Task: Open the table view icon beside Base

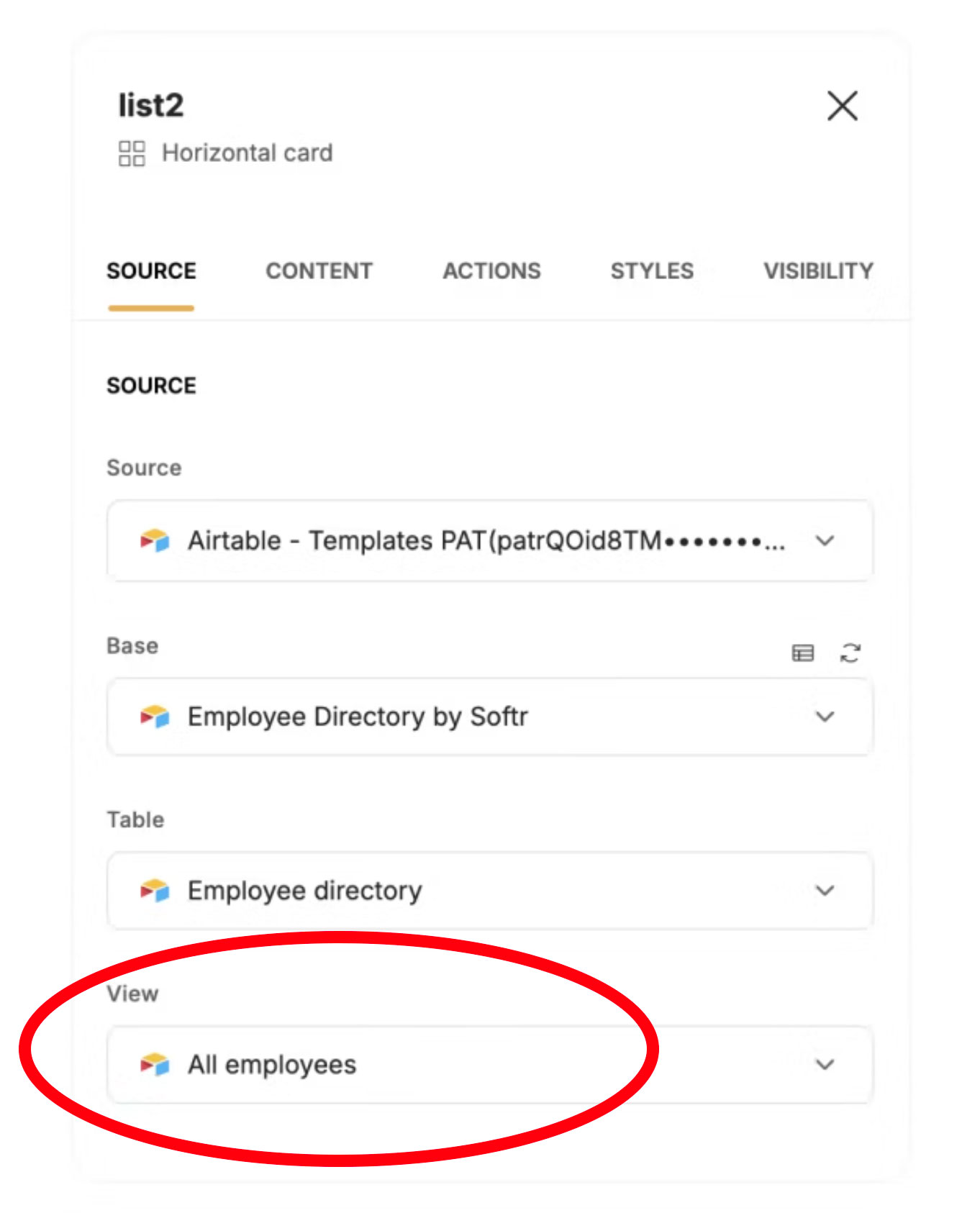Action: (802, 653)
